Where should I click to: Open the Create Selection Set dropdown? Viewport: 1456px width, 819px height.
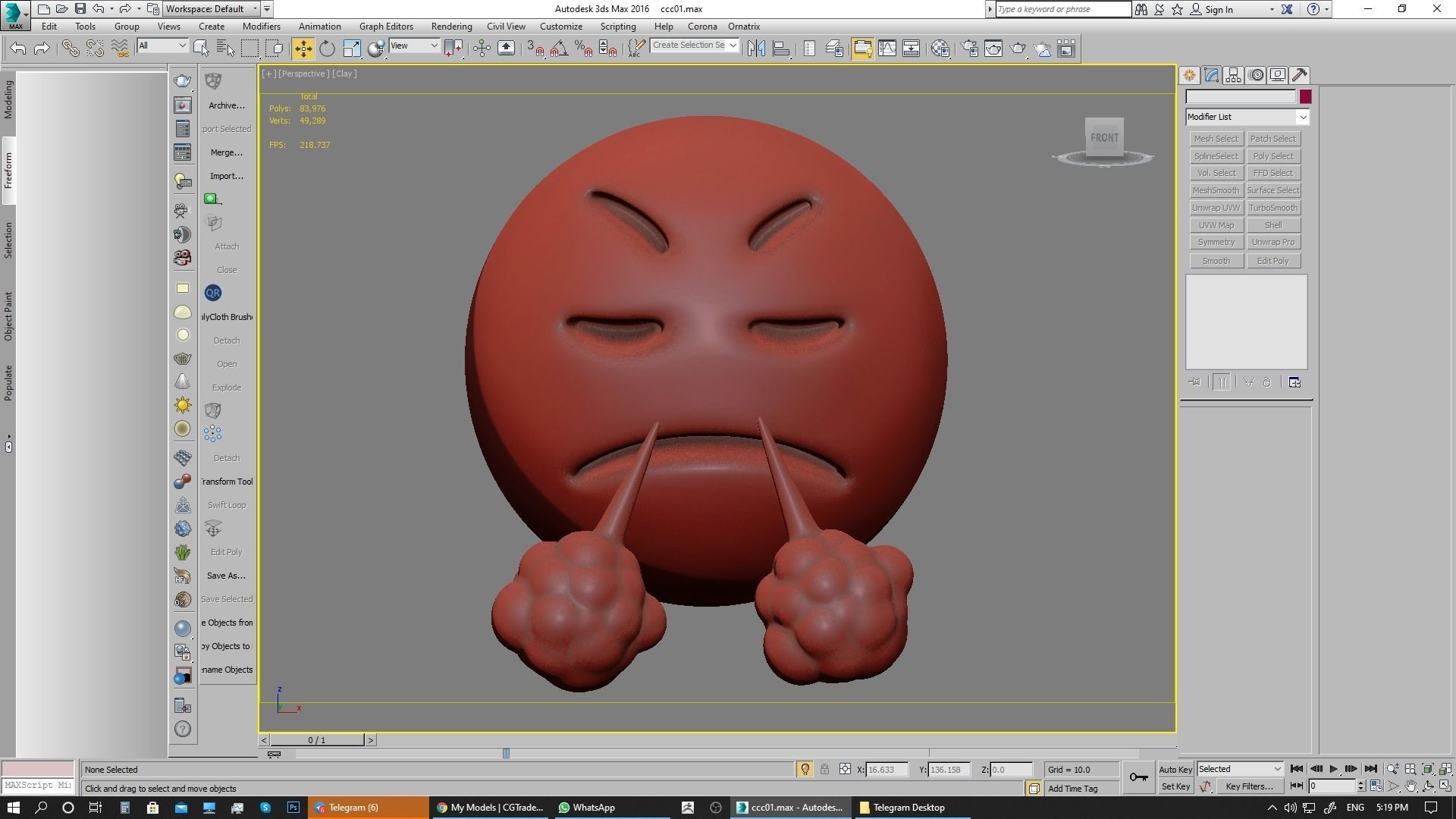tap(694, 45)
